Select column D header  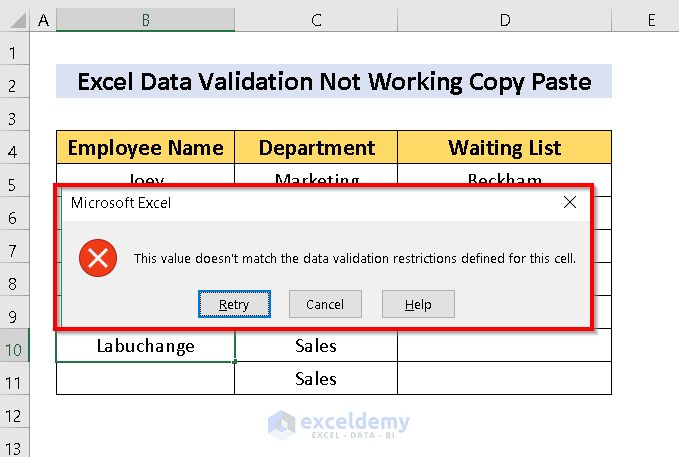tap(504, 20)
